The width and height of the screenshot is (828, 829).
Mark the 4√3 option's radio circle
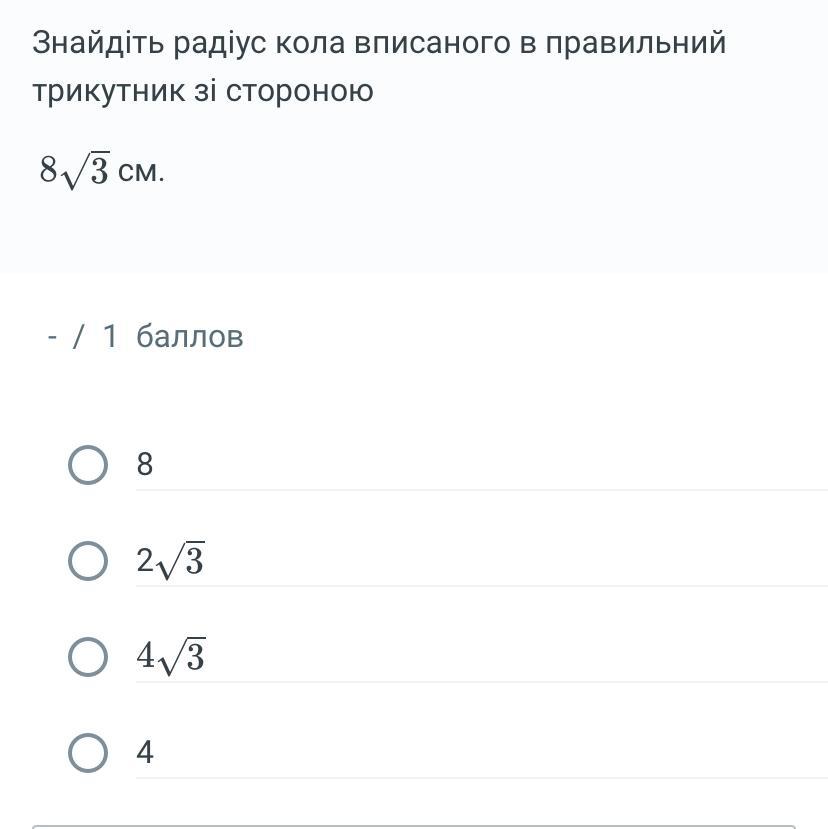click(88, 657)
